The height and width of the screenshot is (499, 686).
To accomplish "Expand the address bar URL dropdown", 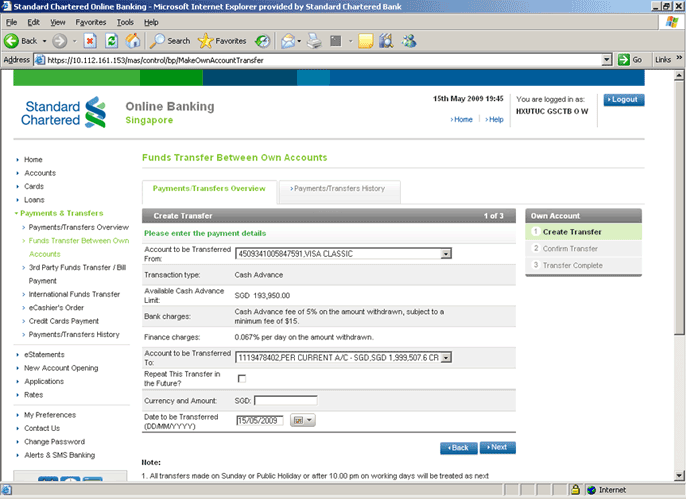I will click(606, 60).
